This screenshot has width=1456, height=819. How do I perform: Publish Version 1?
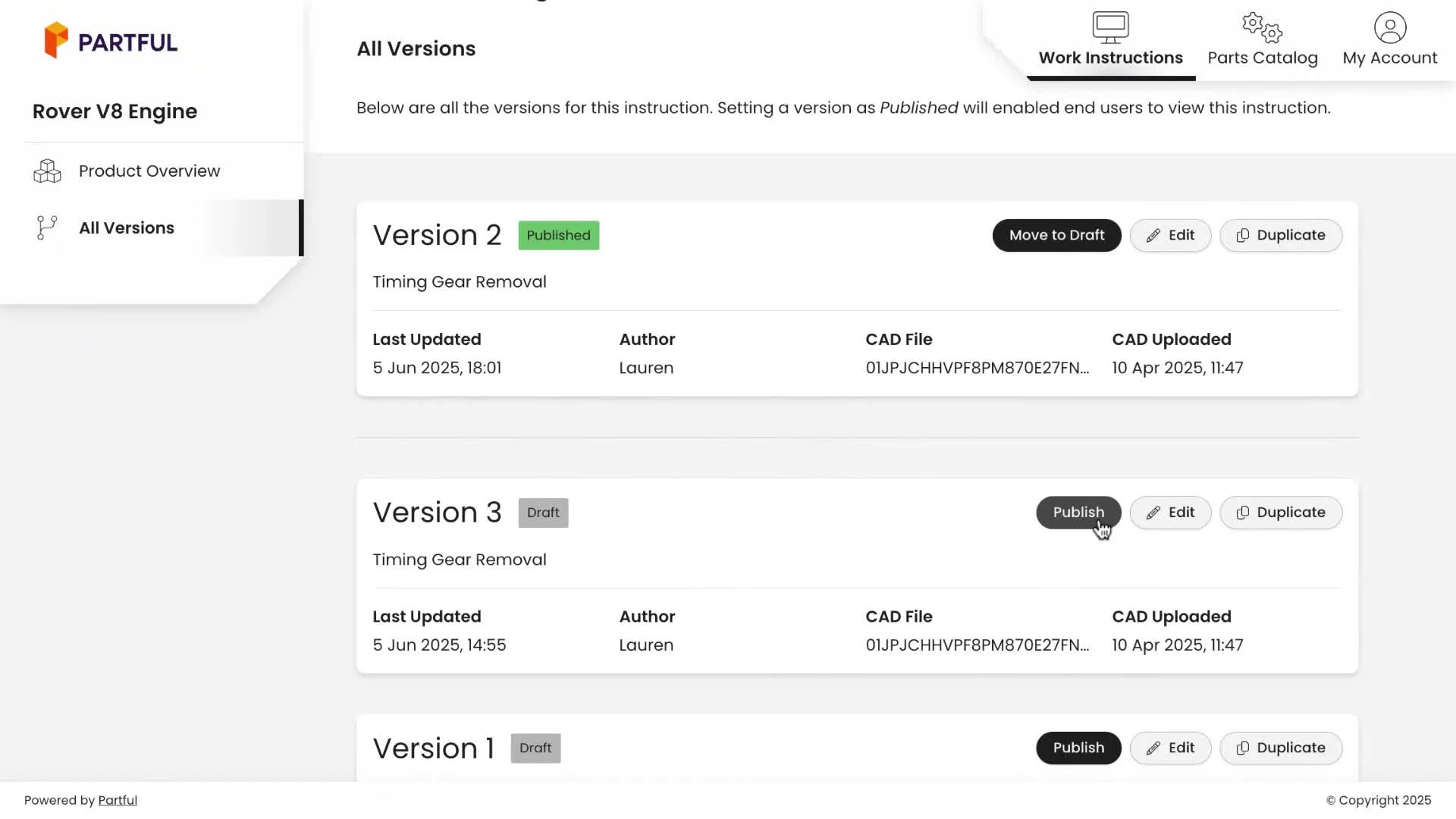[1078, 748]
